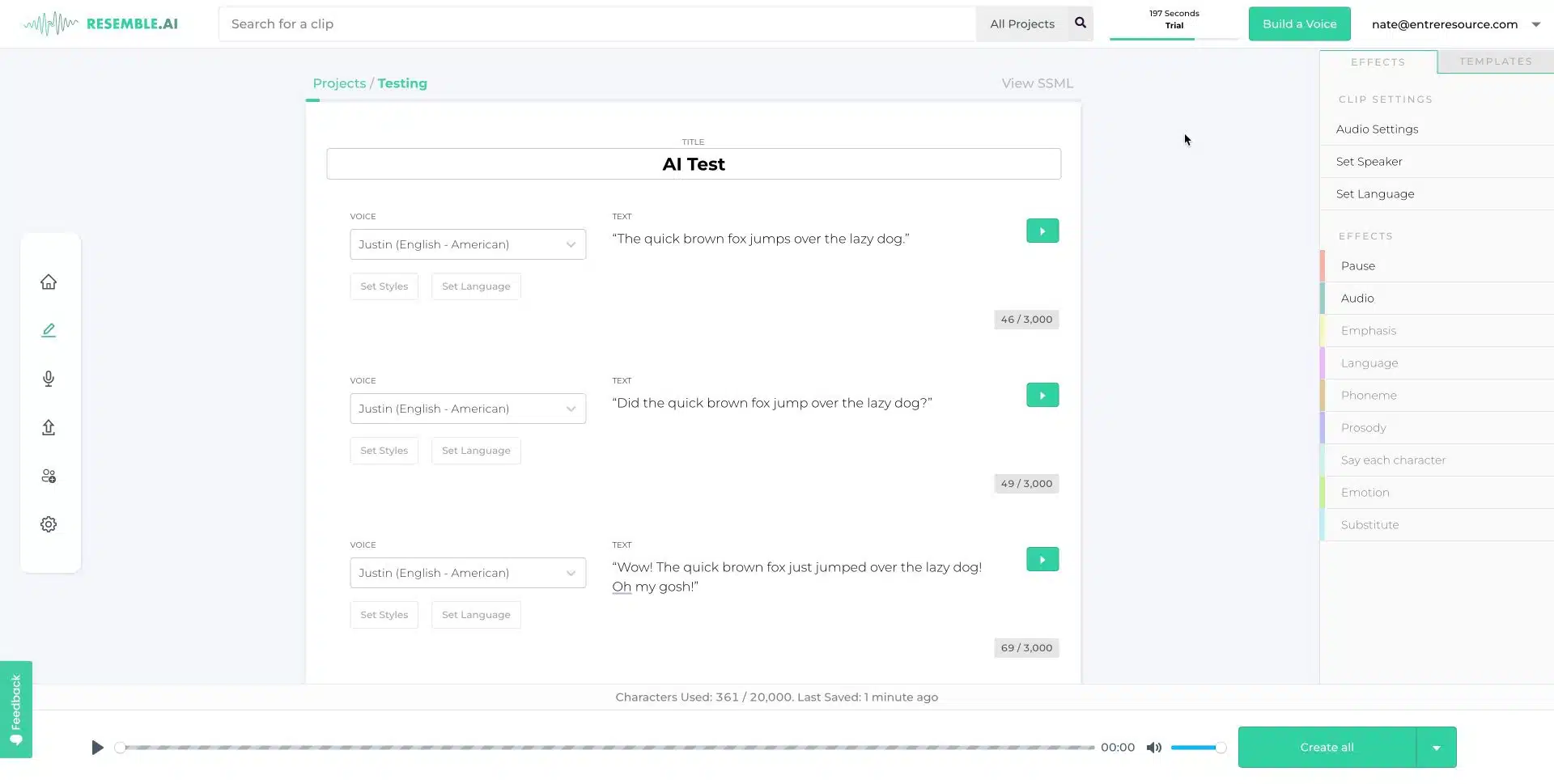The image size is (1554, 784).
Task: Click the search magnifier icon
Action: (1081, 23)
